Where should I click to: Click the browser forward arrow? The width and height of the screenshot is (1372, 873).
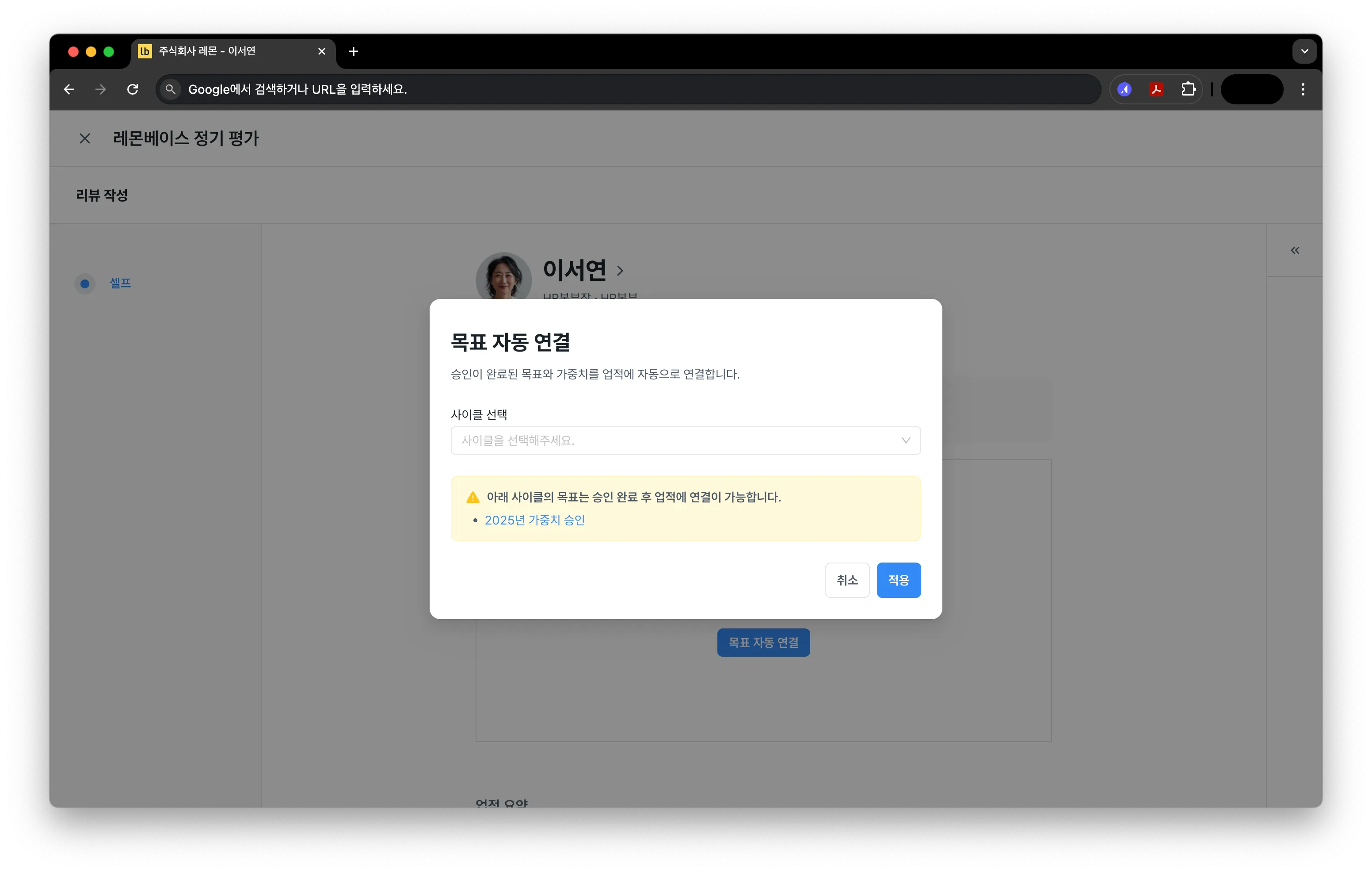click(x=101, y=89)
